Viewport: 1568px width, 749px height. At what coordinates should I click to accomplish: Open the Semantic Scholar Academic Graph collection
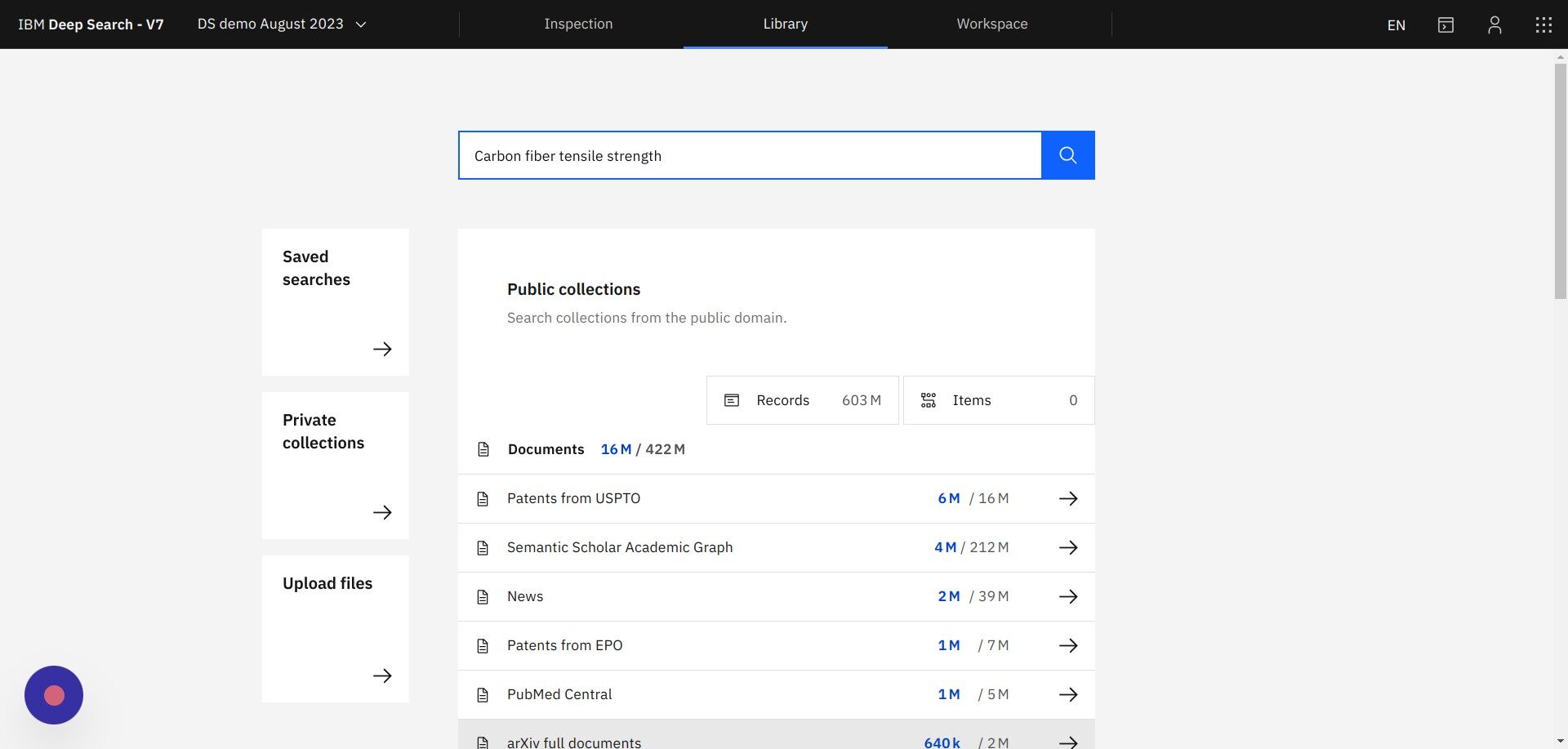[777, 547]
